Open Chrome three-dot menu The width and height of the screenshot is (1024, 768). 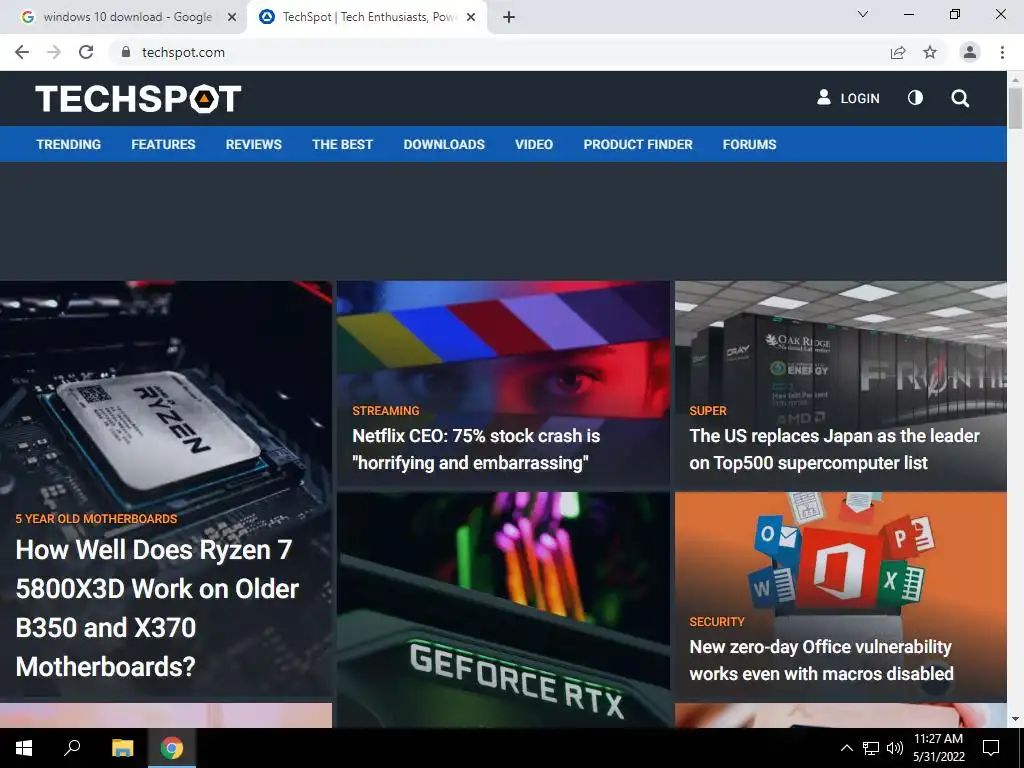[1002, 52]
